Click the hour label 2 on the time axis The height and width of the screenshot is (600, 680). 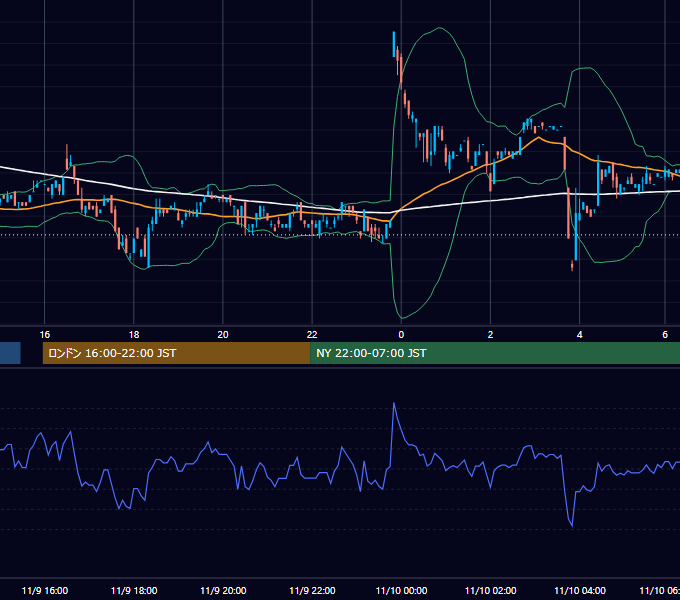click(490, 335)
